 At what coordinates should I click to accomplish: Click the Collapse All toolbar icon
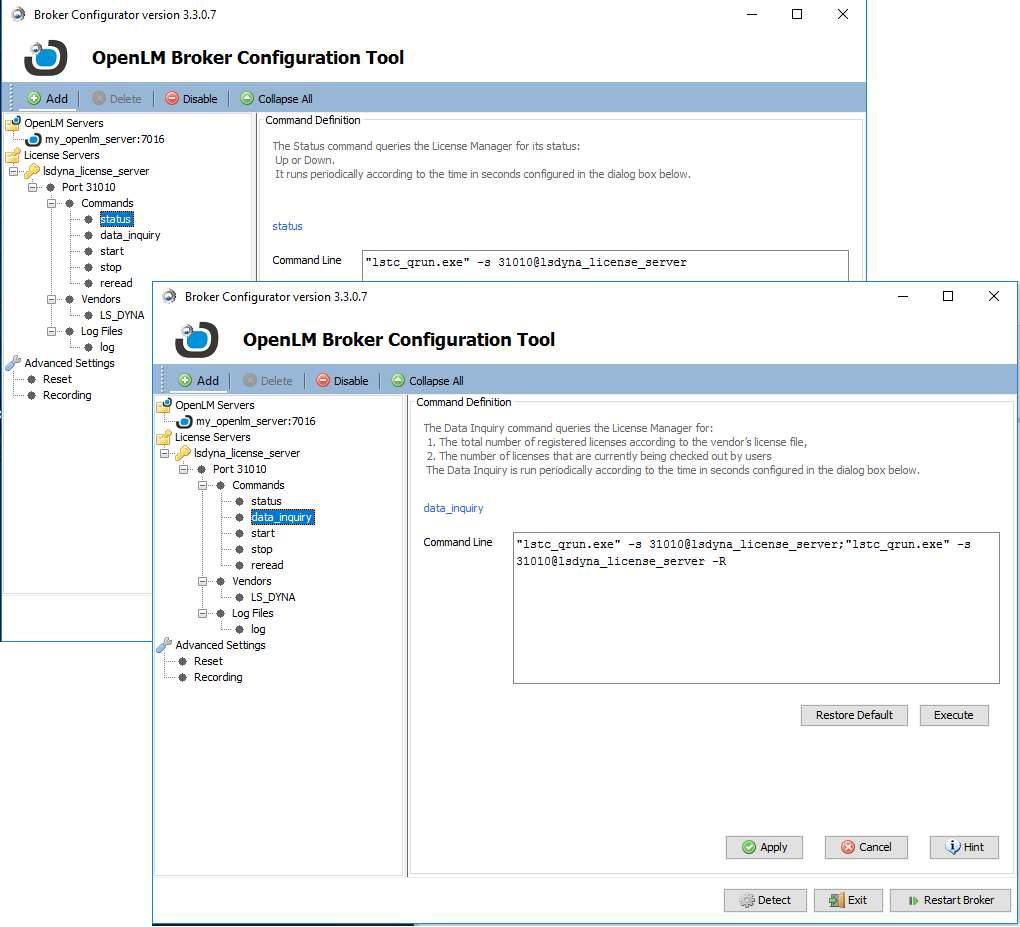[x=397, y=380]
